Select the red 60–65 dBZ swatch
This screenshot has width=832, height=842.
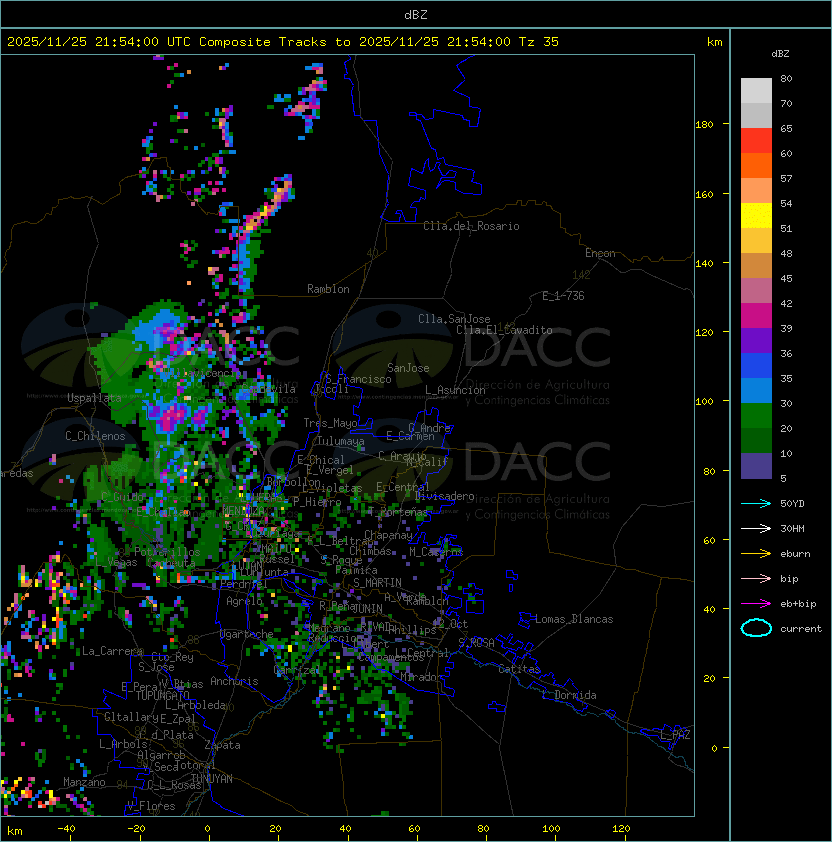756,141
